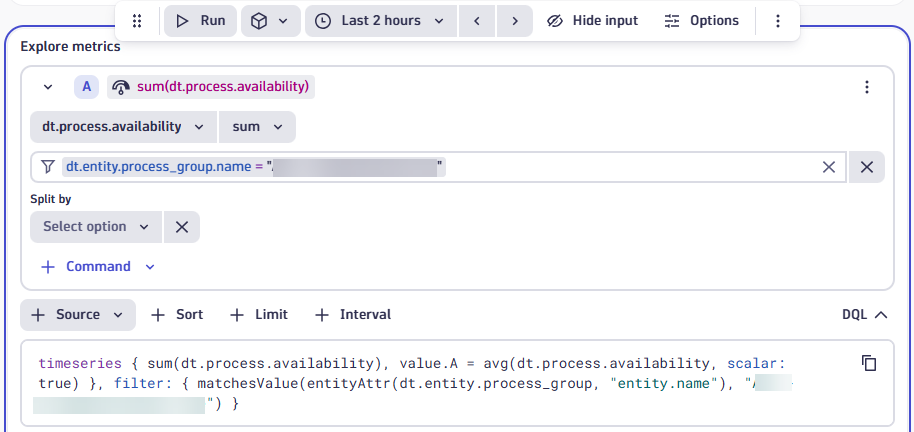Open the Last 2 hours timeframe picker
914x432 pixels.
(380, 21)
